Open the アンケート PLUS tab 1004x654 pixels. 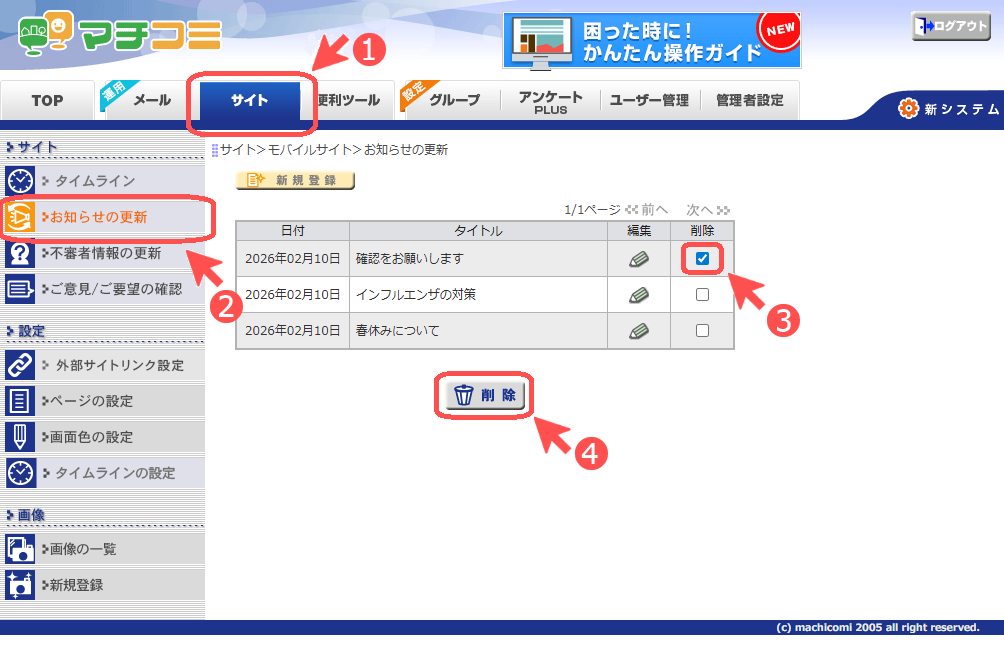(x=550, y=101)
